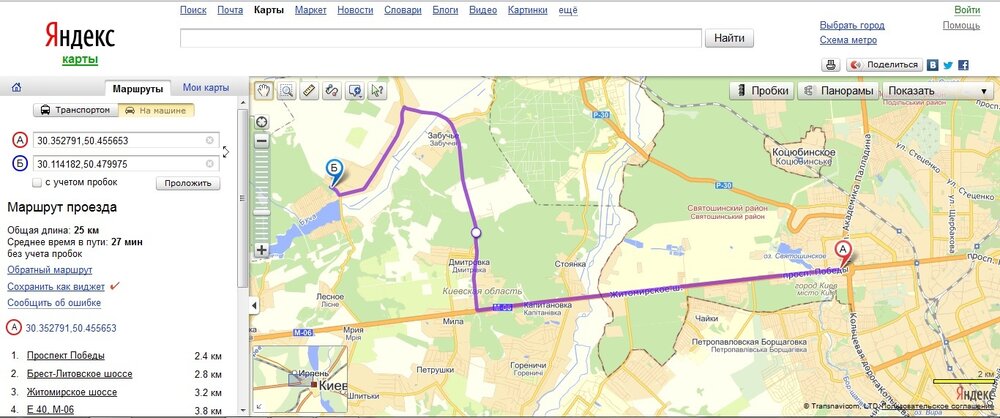1000x418 pixels.
Task: Open the route drawing tool
Action: (332, 91)
